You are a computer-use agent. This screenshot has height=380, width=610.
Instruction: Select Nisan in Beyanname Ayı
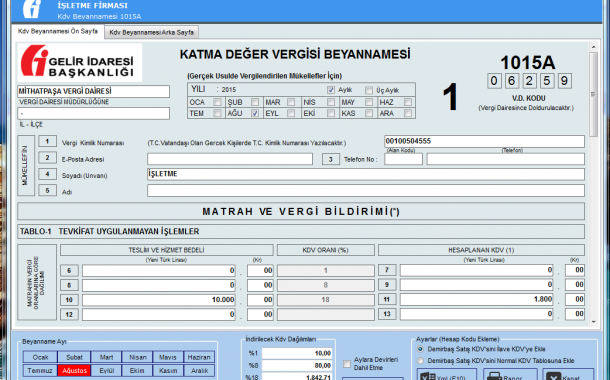tap(137, 357)
